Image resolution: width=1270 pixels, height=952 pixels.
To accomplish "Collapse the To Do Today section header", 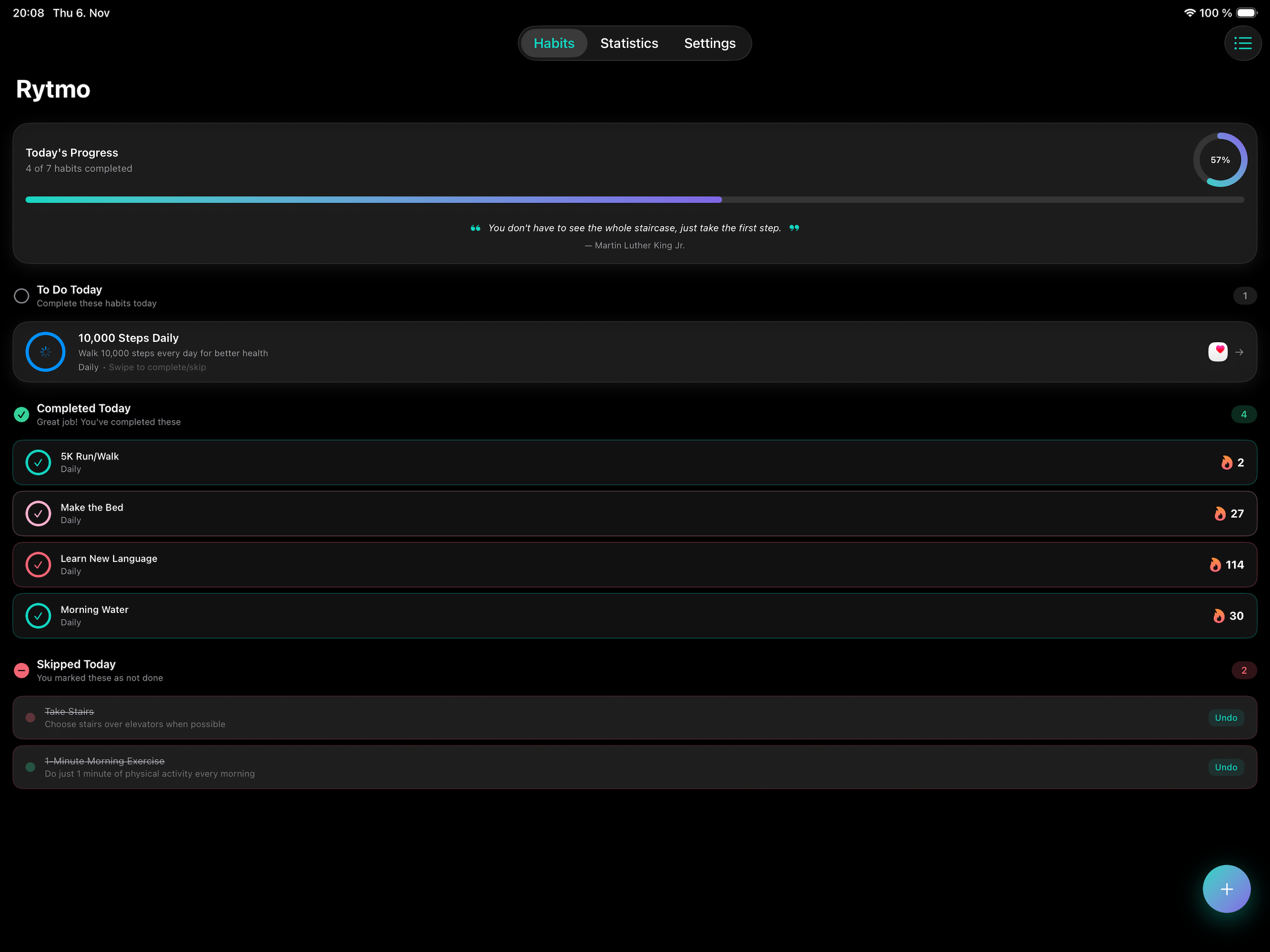I will (635, 296).
